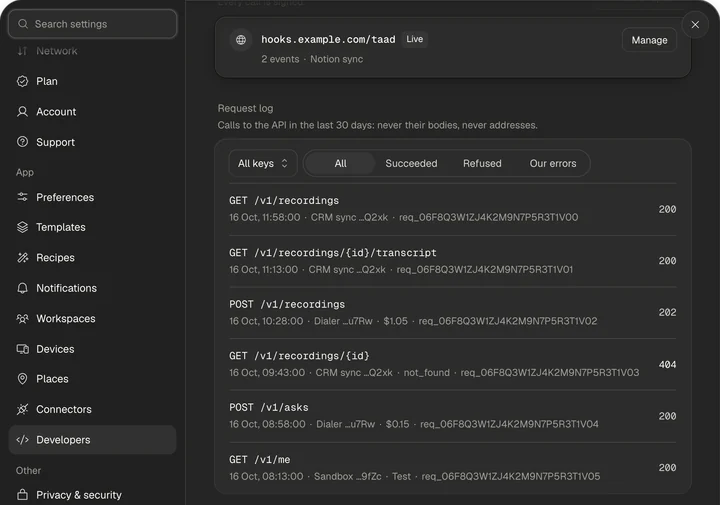The width and height of the screenshot is (720, 505).
Task: Open the POST /v1/asks log entry
Action: click(x=452, y=416)
